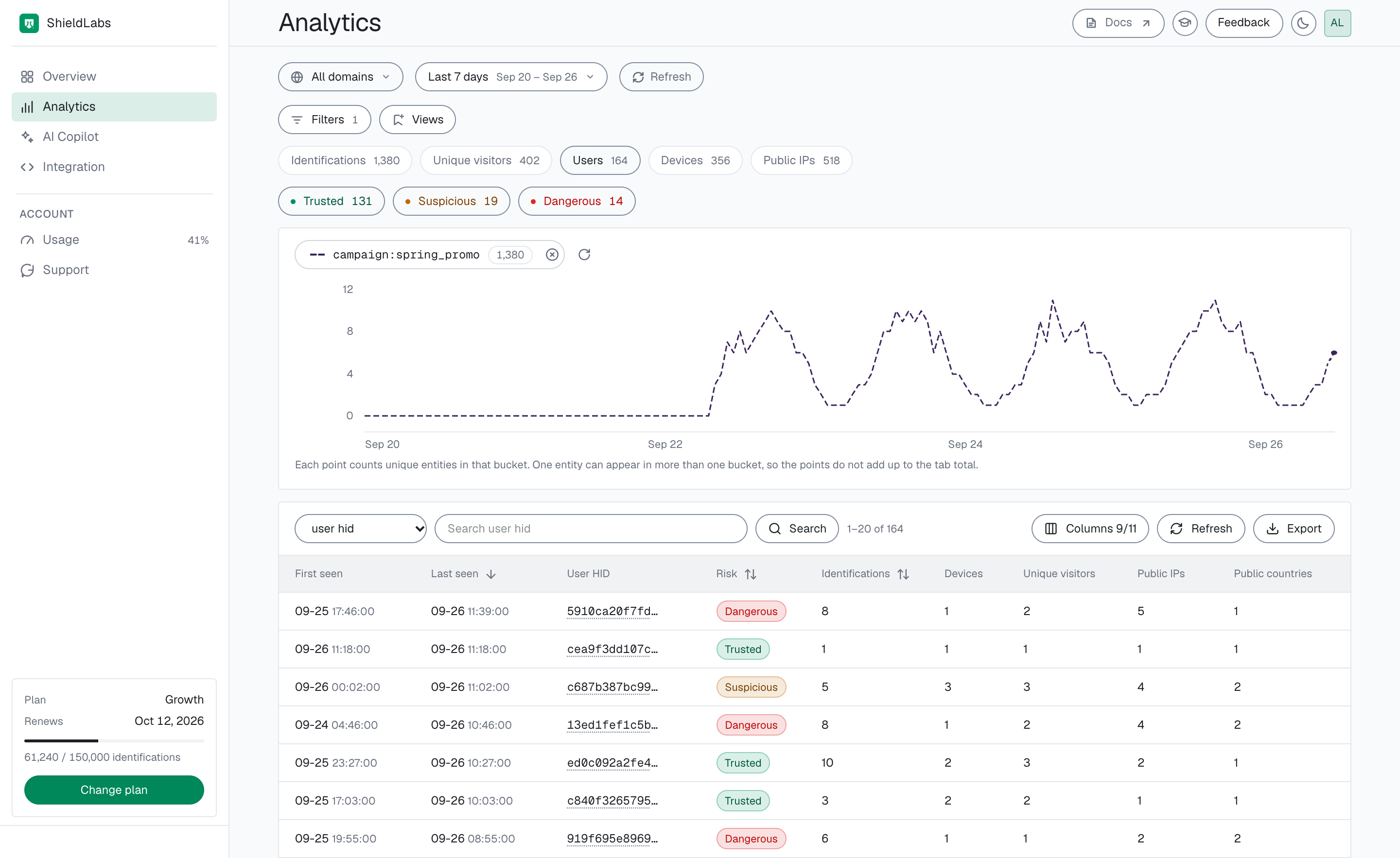
Task: Switch to Unique visitors tab
Action: (486, 160)
